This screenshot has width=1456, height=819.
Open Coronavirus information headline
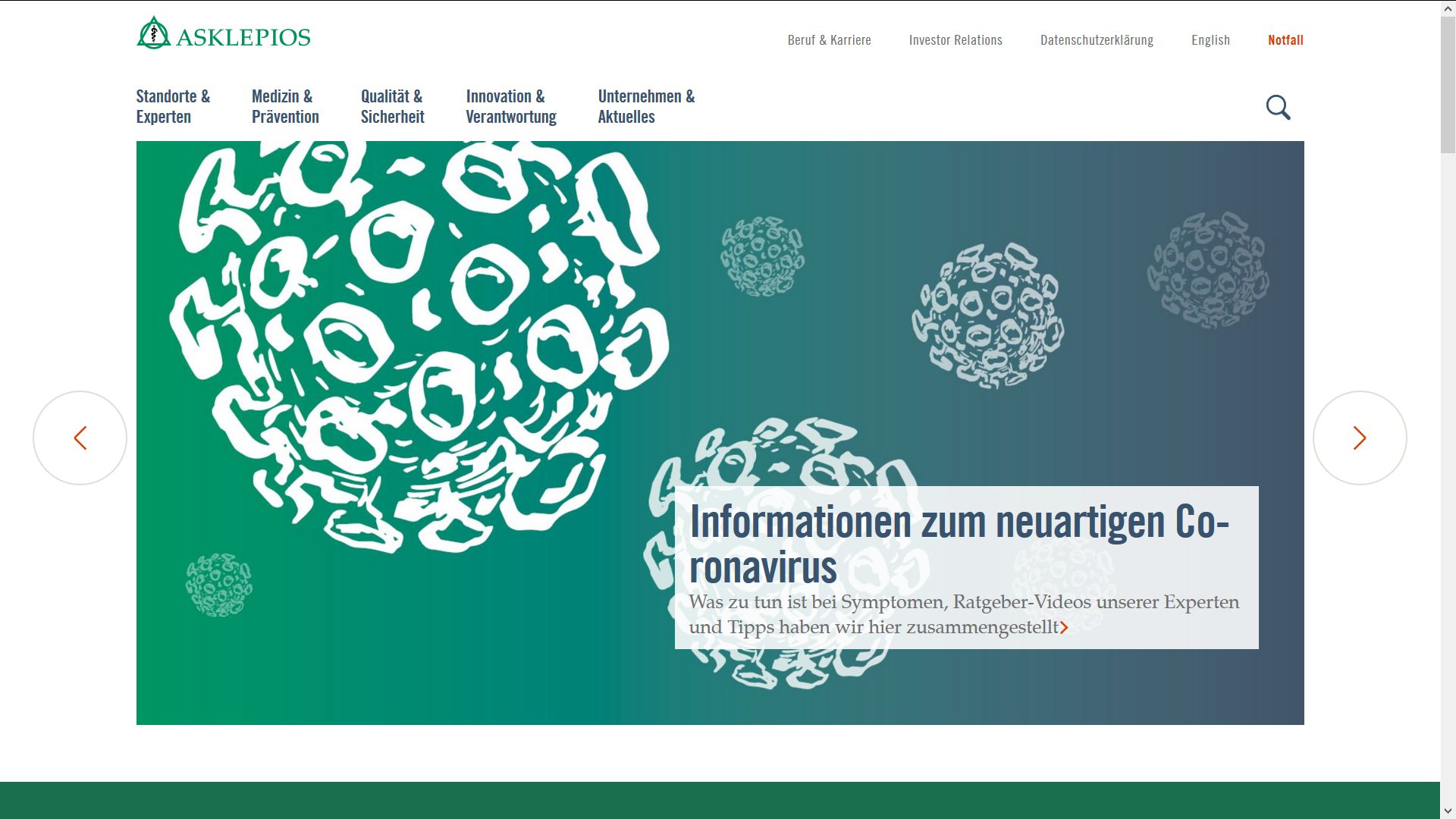pyautogui.click(x=959, y=544)
